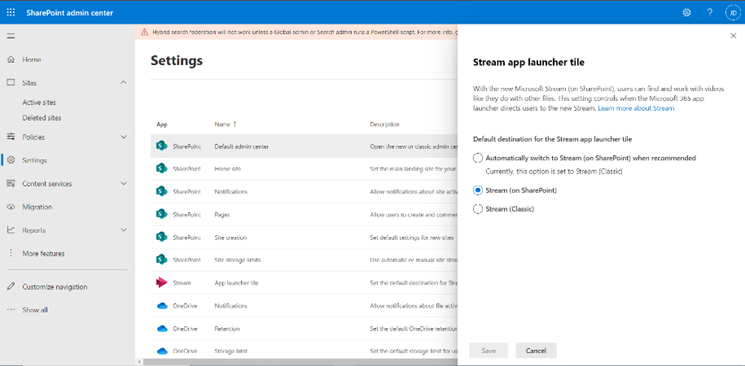
Task: Open the JD account avatar
Action: pyautogui.click(x=732, y=13)
